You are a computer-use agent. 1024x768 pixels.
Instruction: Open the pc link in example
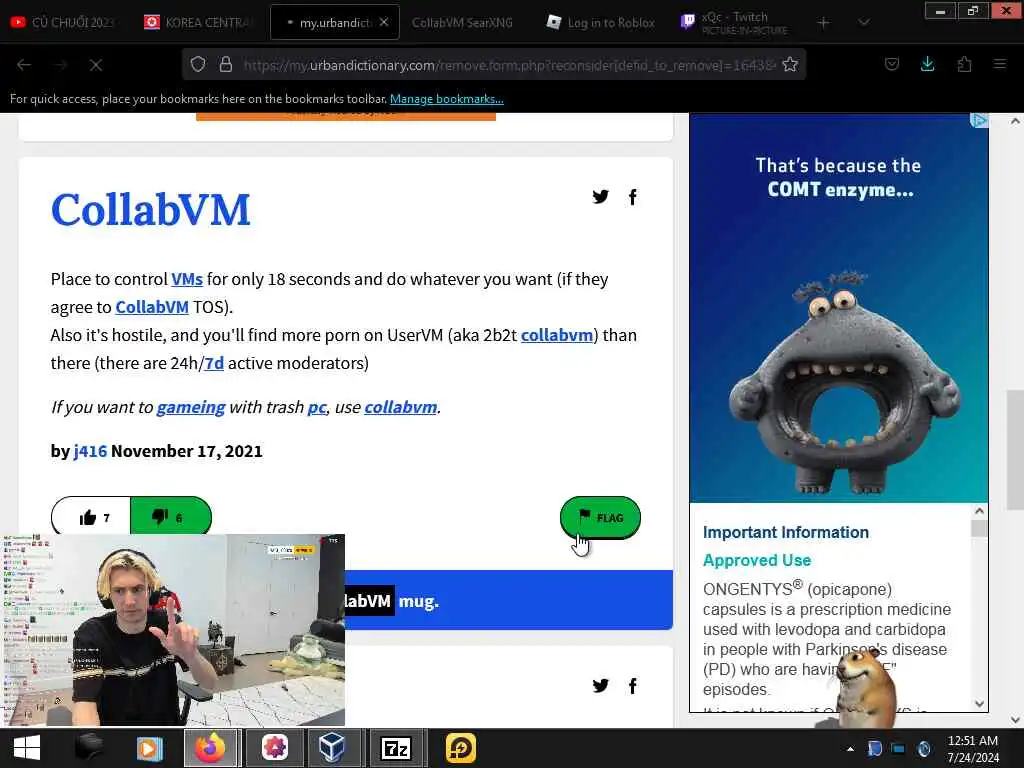click(317, 408)
